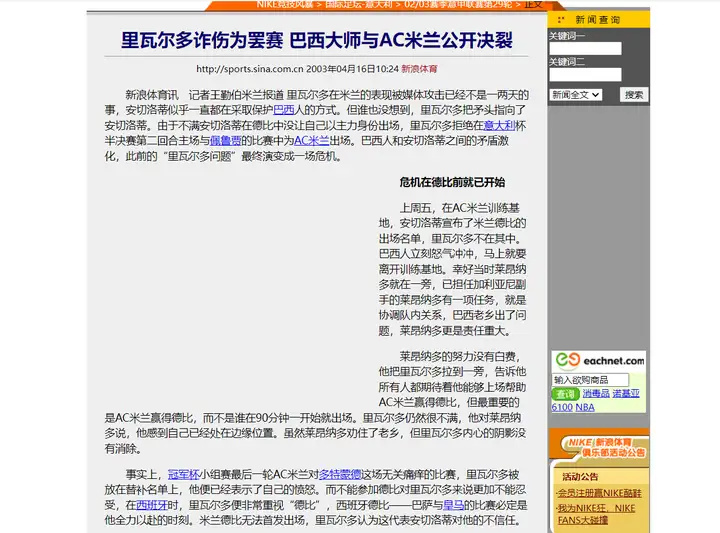Focus the 关键词二 keyword input field

click(584, 74)
